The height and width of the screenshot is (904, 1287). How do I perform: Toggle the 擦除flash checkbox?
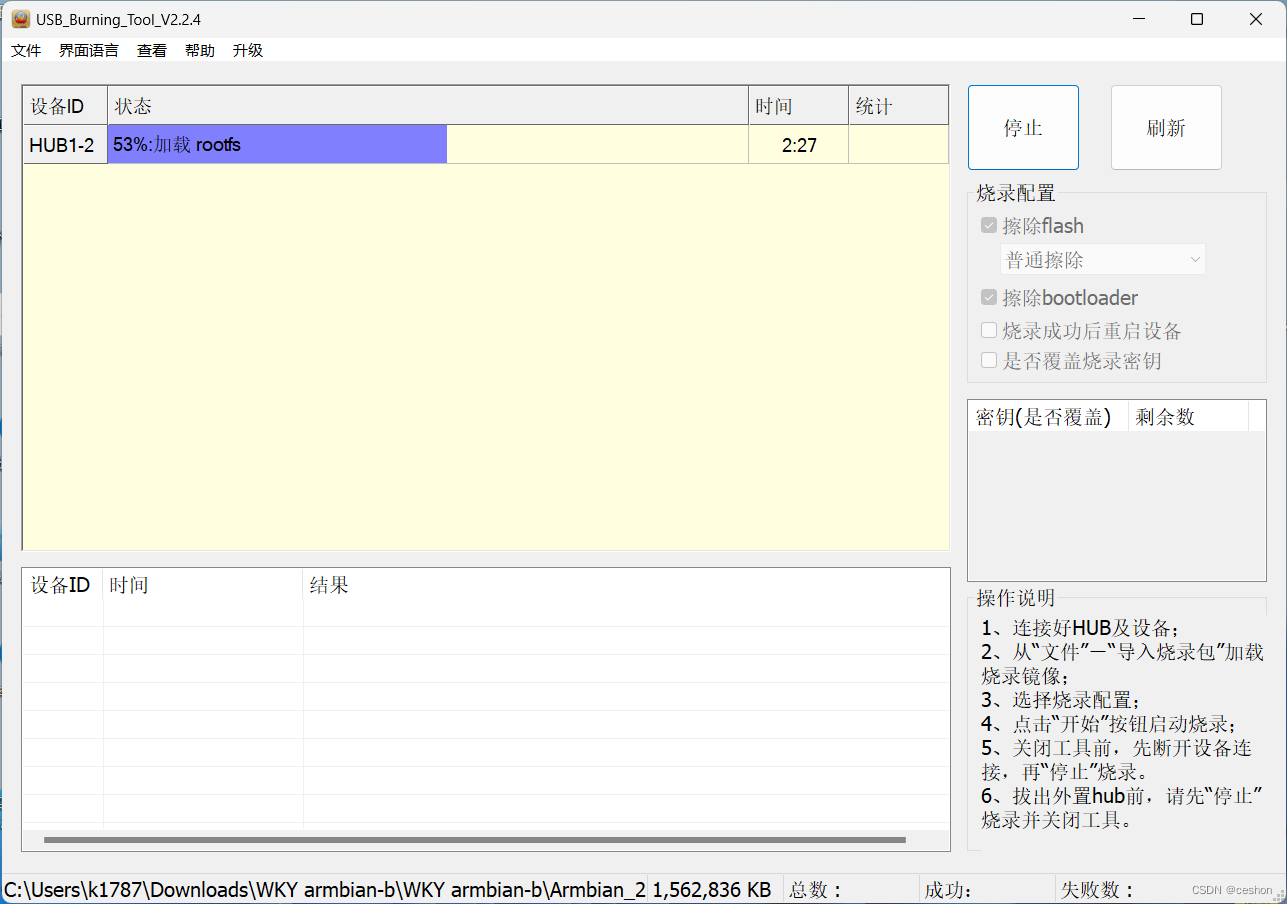pyautogui.click(x=988, y=226)
